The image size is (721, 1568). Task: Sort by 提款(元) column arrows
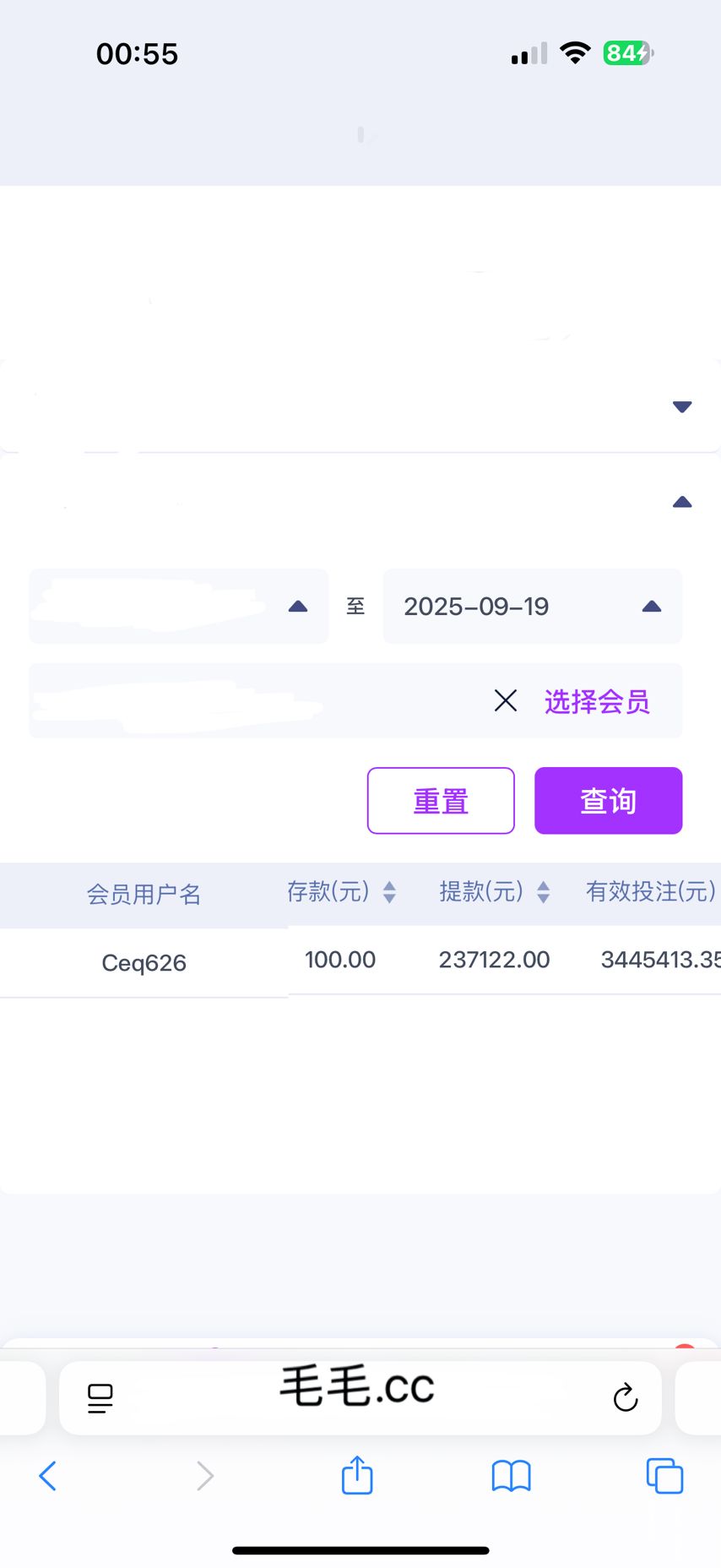click(544, 892)
